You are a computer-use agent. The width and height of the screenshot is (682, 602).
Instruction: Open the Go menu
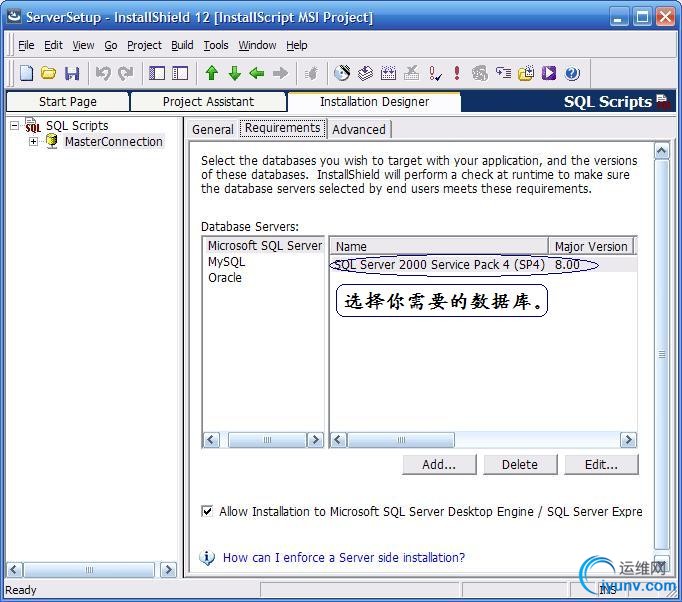tap(110, 45)
